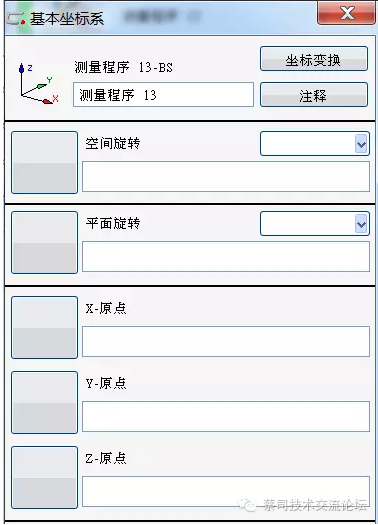Click the text field under Y-原点
Viewport: 378px width, 525px height.
(x=226, y=417)
